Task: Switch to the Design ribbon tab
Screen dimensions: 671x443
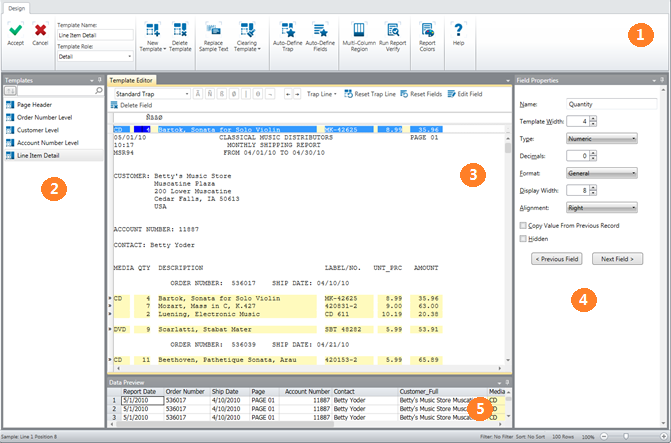Action: (16, 7)
